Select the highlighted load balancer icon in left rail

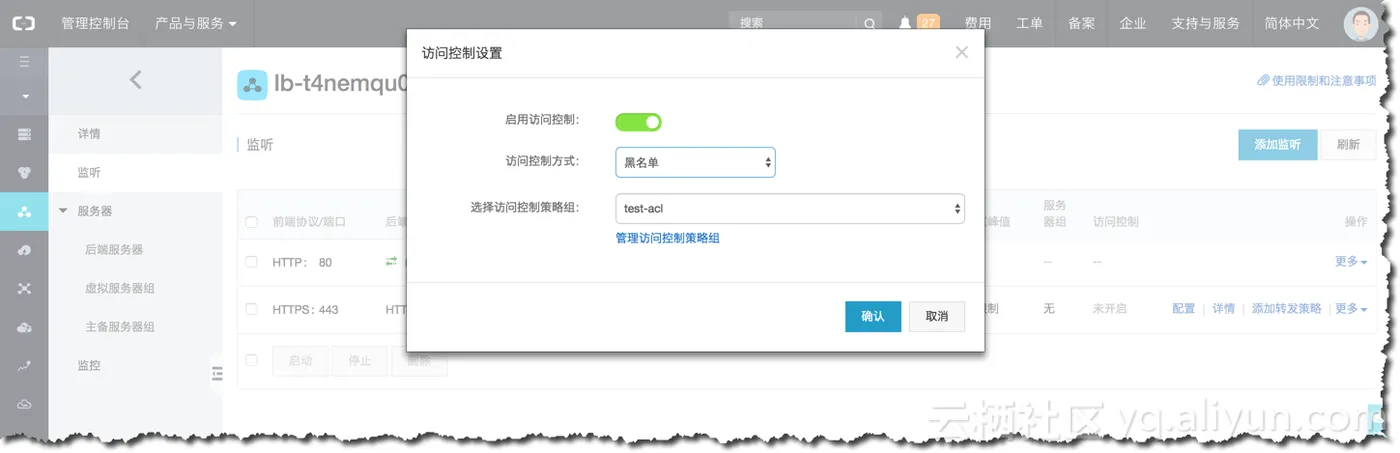click(x=25, y=211)
